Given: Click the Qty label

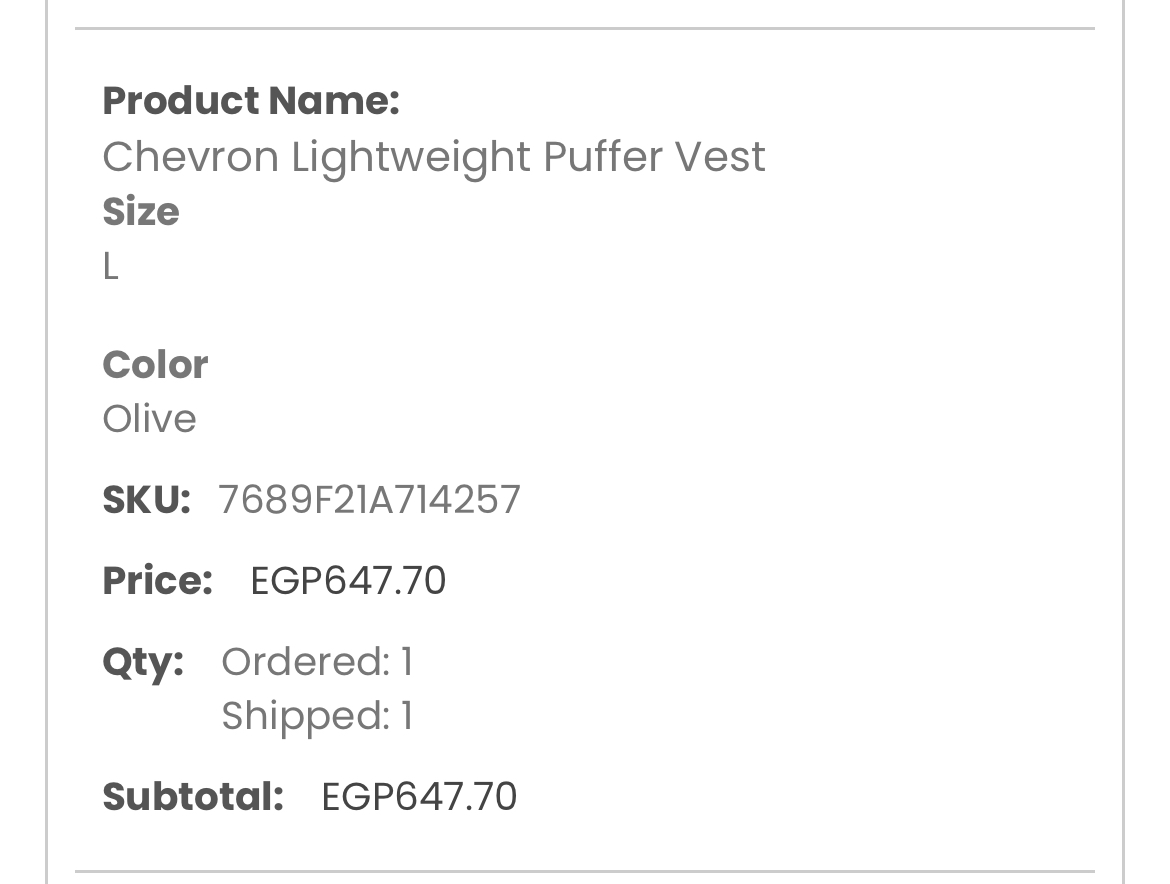Looking at the screenshot, I should point(142,662).
